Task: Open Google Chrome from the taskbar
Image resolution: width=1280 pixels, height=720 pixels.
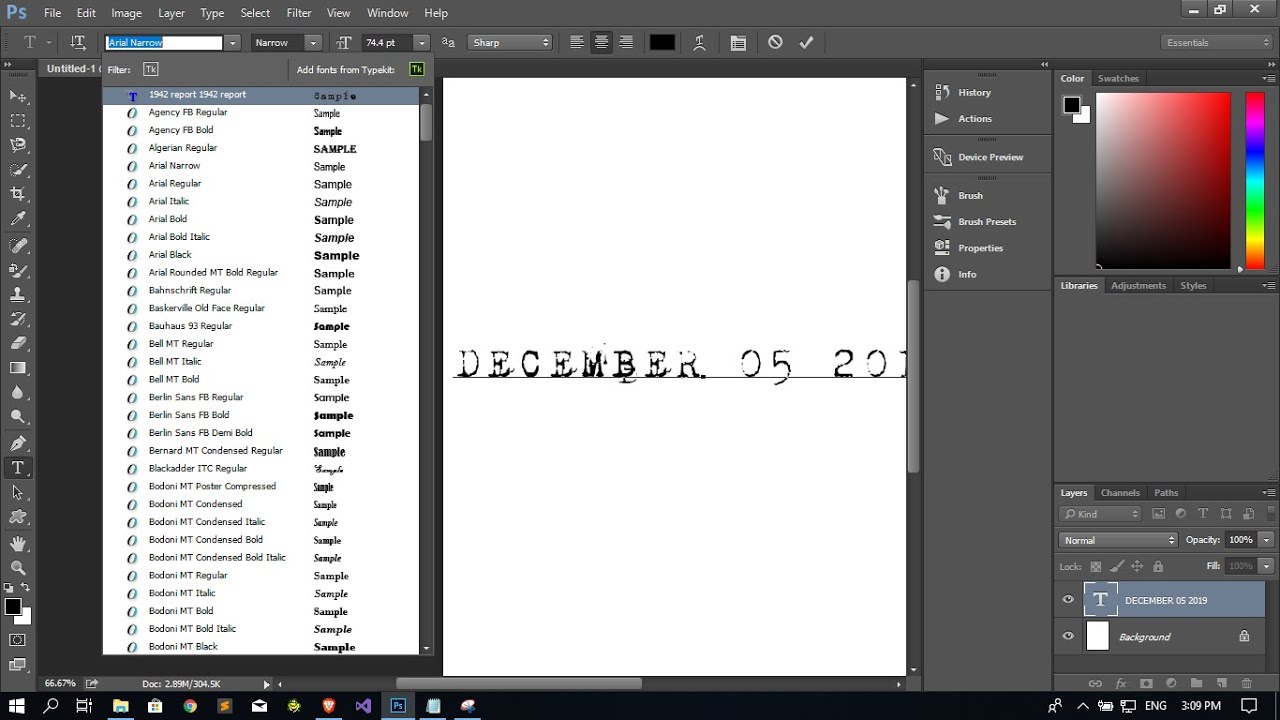Action: [190, 705]
